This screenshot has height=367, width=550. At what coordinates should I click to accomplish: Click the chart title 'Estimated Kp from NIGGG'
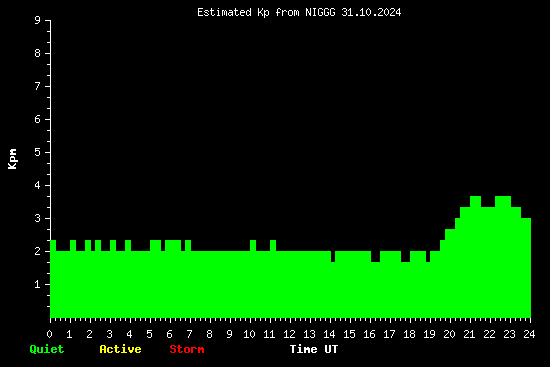tap(266, 13)
